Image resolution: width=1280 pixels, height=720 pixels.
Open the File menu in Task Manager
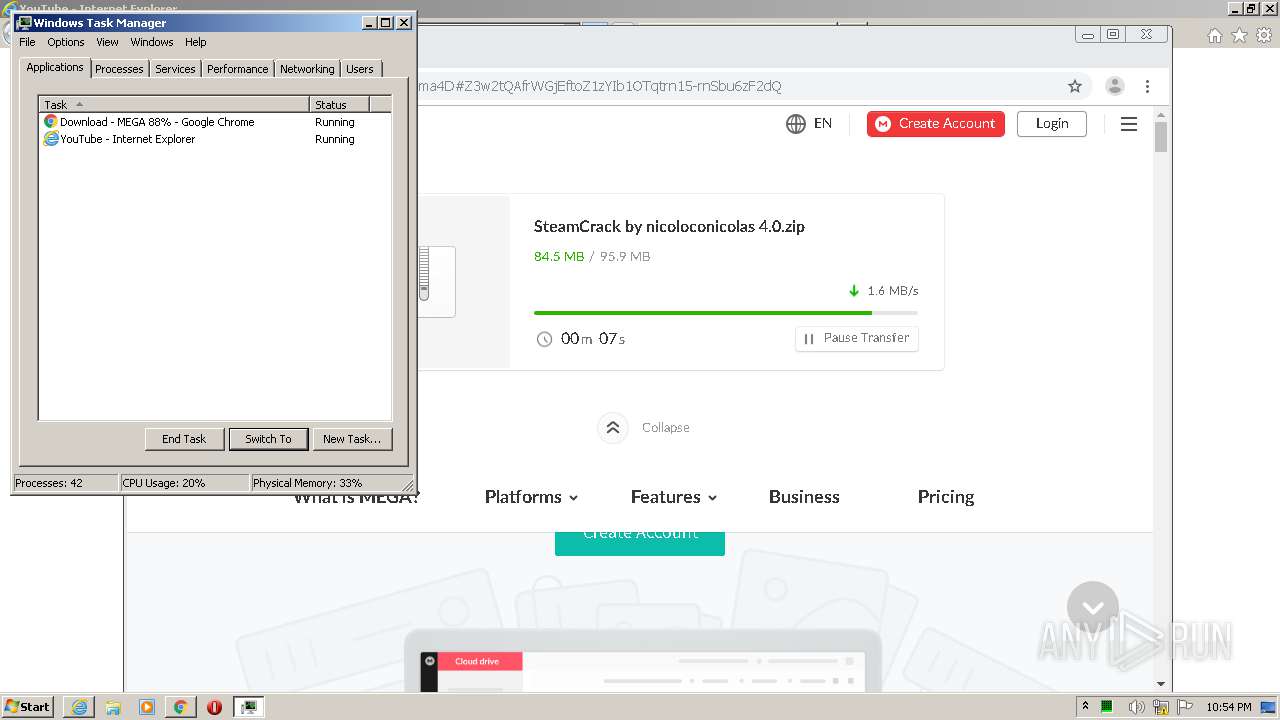pos(27,42)
